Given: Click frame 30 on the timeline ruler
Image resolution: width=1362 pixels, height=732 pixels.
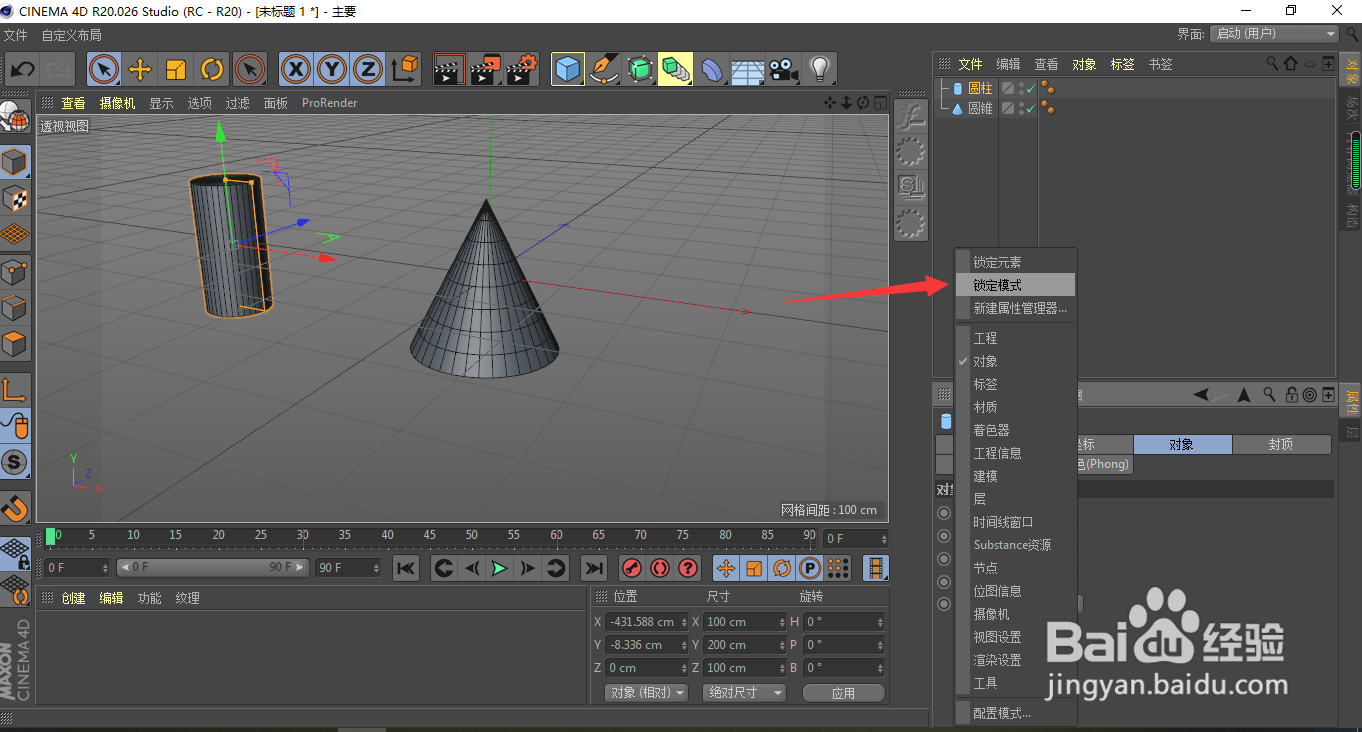Looking at the screenshot, I should [302, 535].
